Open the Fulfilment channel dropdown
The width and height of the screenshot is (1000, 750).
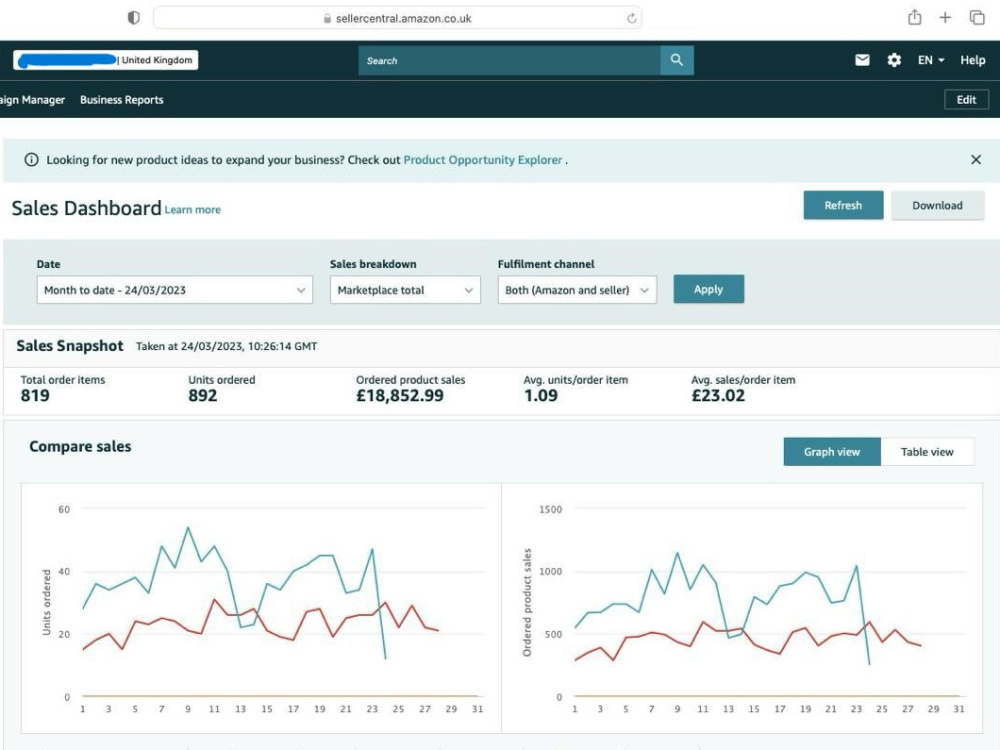click(x=577, y=290)
